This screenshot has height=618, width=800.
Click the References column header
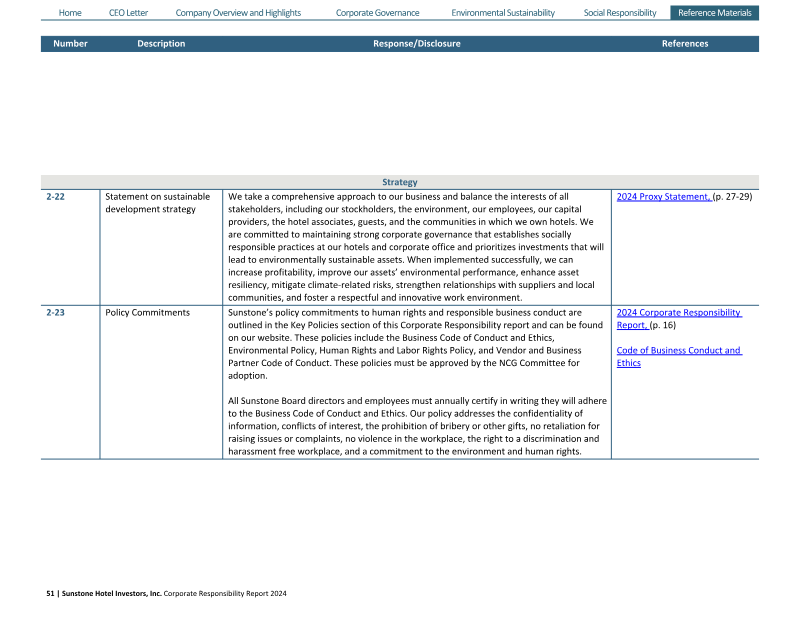coord(684,44)
